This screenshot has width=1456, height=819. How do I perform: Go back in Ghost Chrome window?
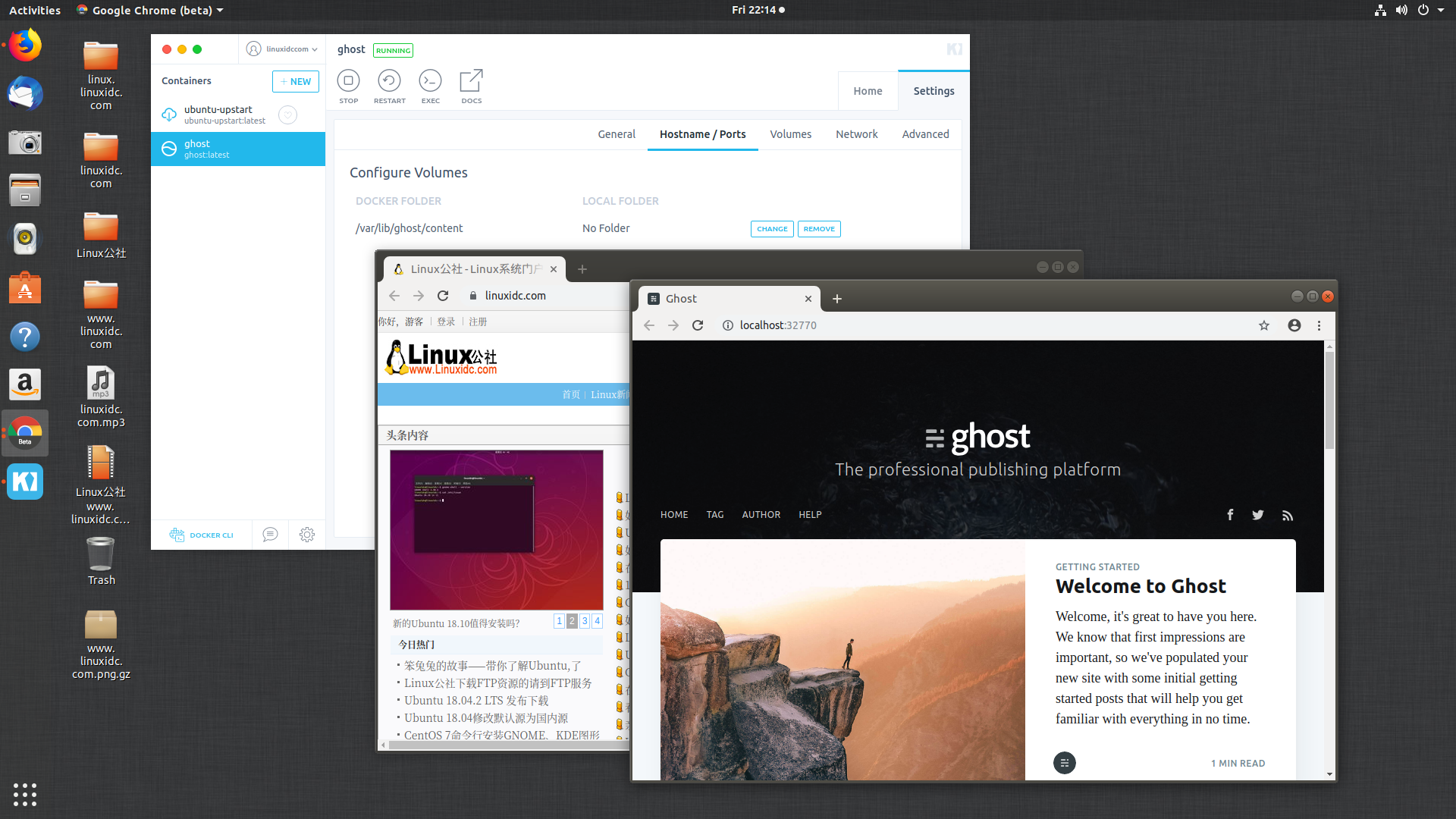tap(649, 325)
